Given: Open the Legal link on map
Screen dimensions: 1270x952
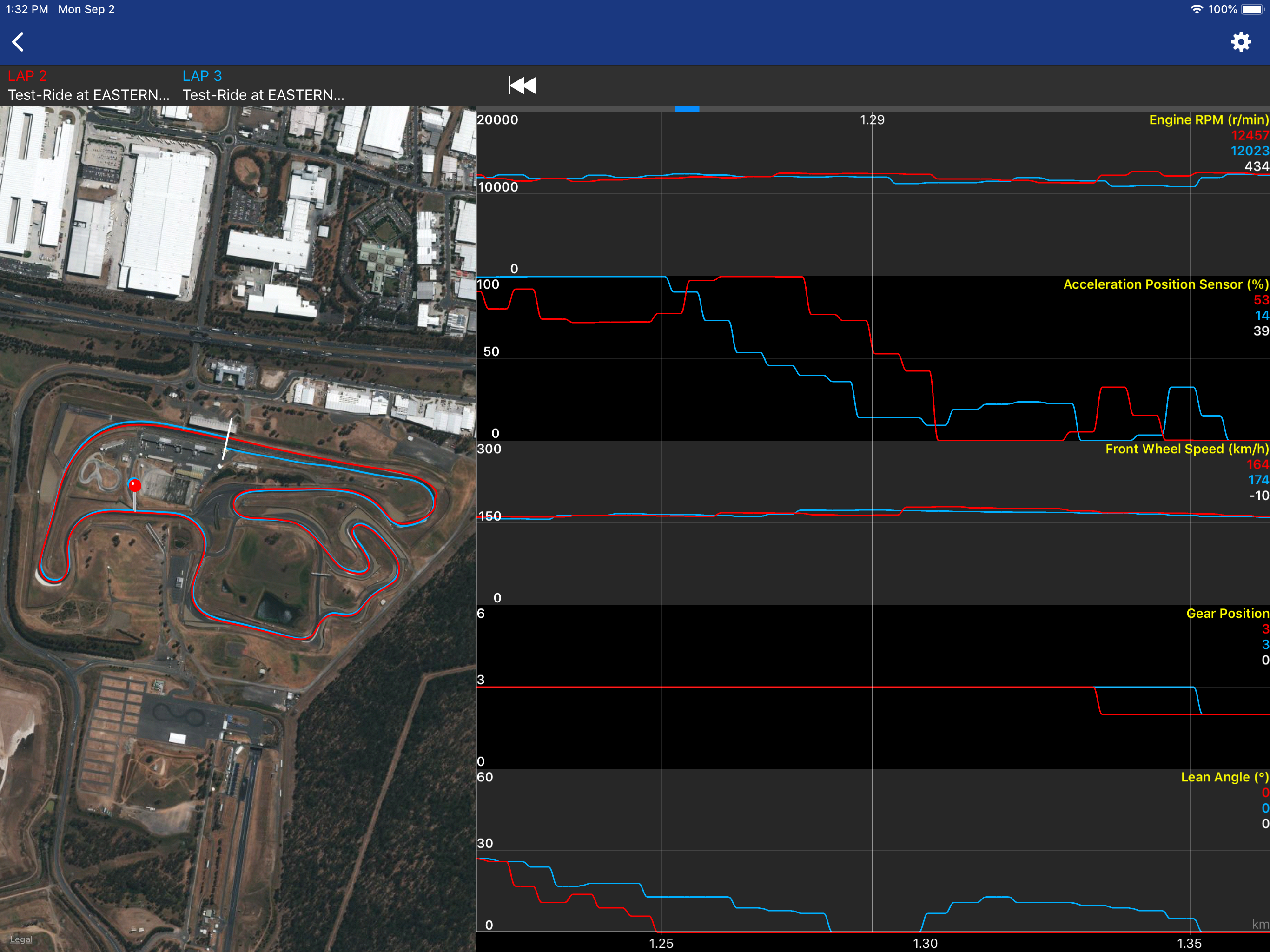Looking at the screenshot, I should tap(21, 939).
